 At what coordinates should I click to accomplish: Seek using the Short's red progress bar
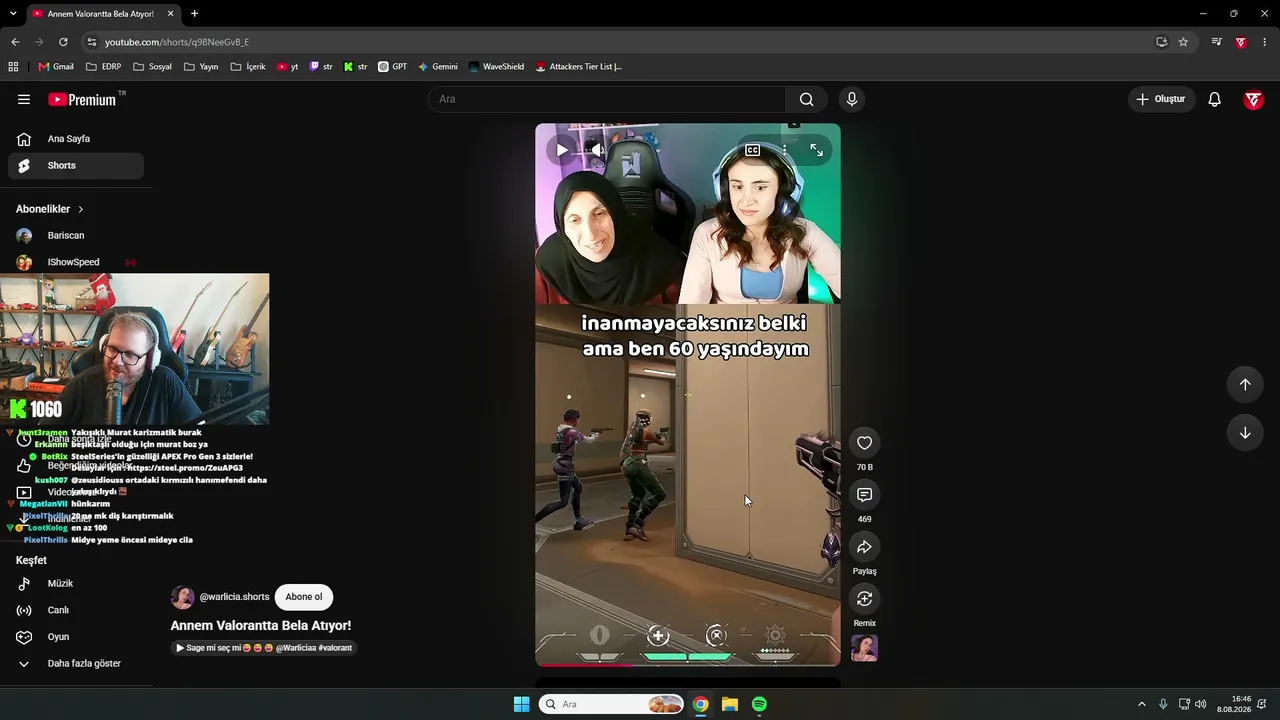[688, 664]
